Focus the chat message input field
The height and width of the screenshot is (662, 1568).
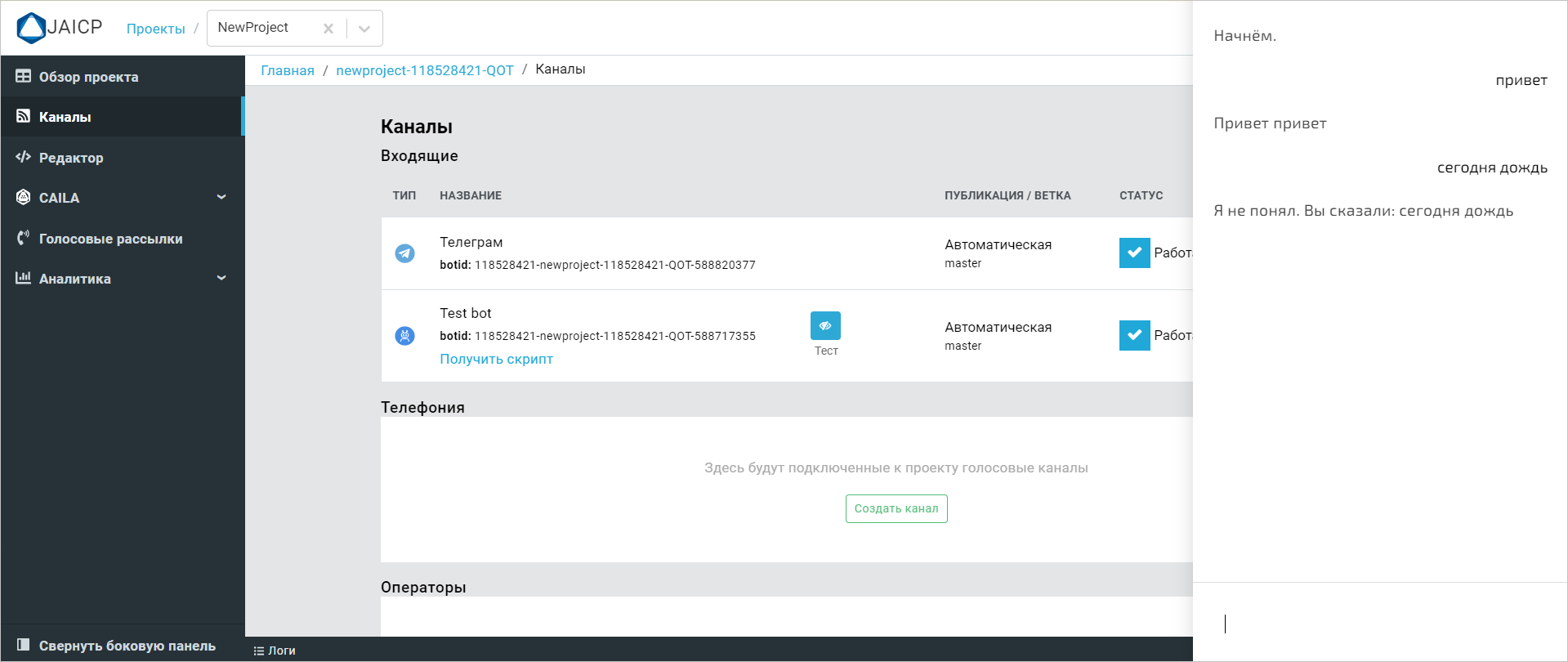click(1380, 624)
